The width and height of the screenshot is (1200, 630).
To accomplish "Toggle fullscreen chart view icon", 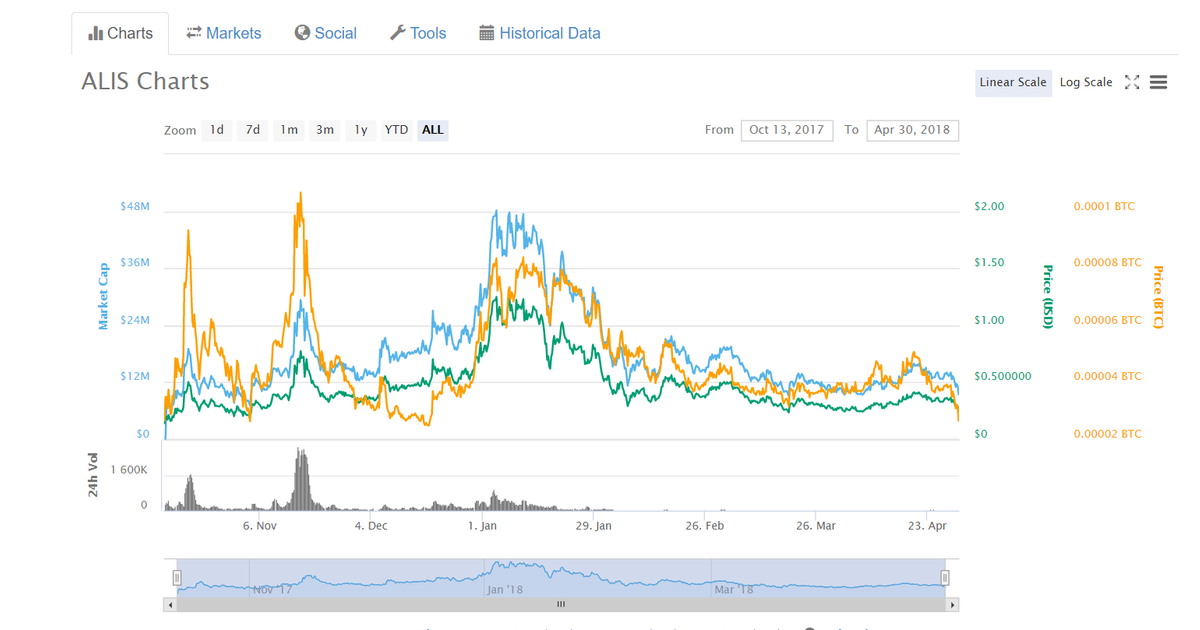I will (x=1132, y=82).
